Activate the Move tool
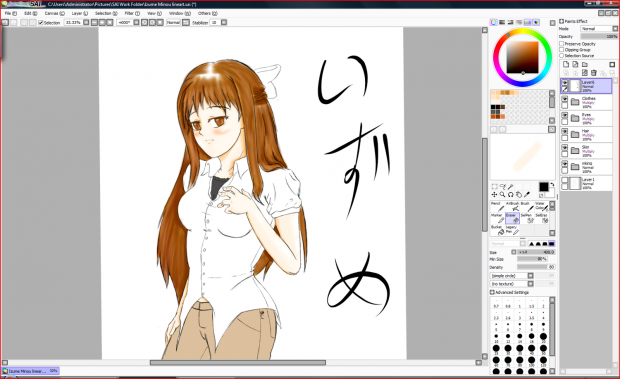Viewport: 620px width, 379px height. click(x=494, y=194)
